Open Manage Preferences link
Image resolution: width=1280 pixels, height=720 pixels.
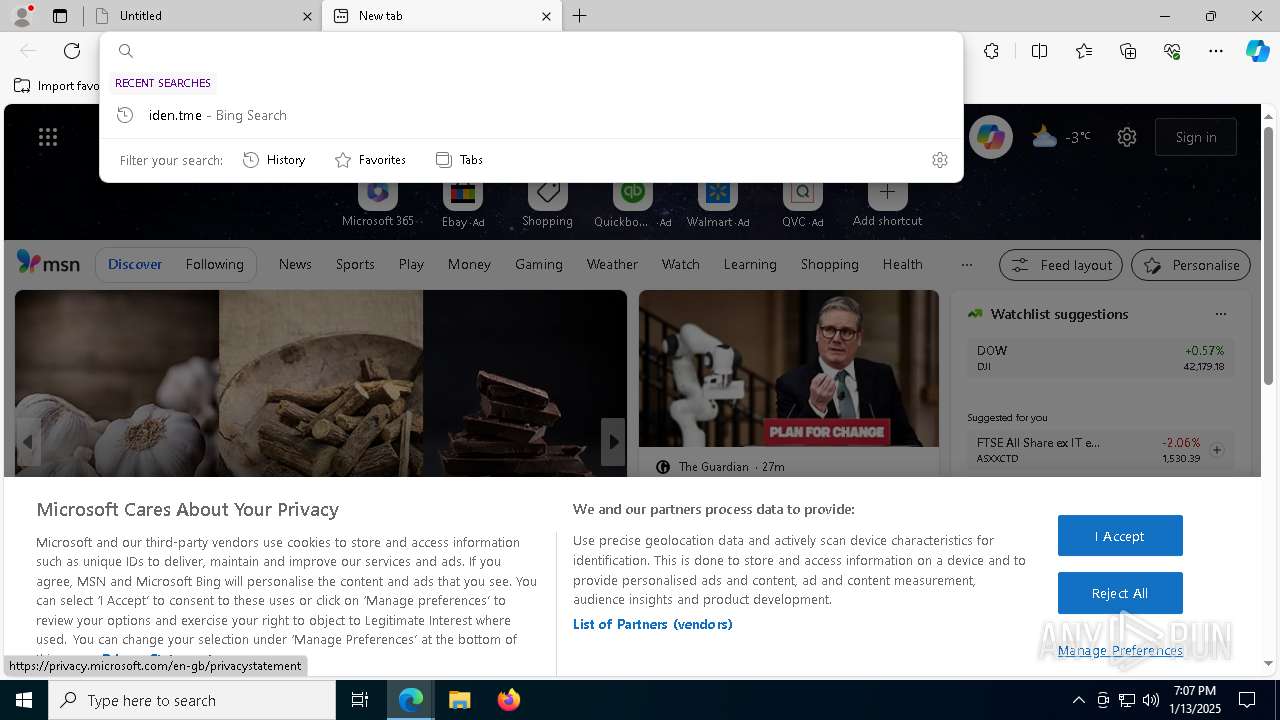click(1120, 650)
